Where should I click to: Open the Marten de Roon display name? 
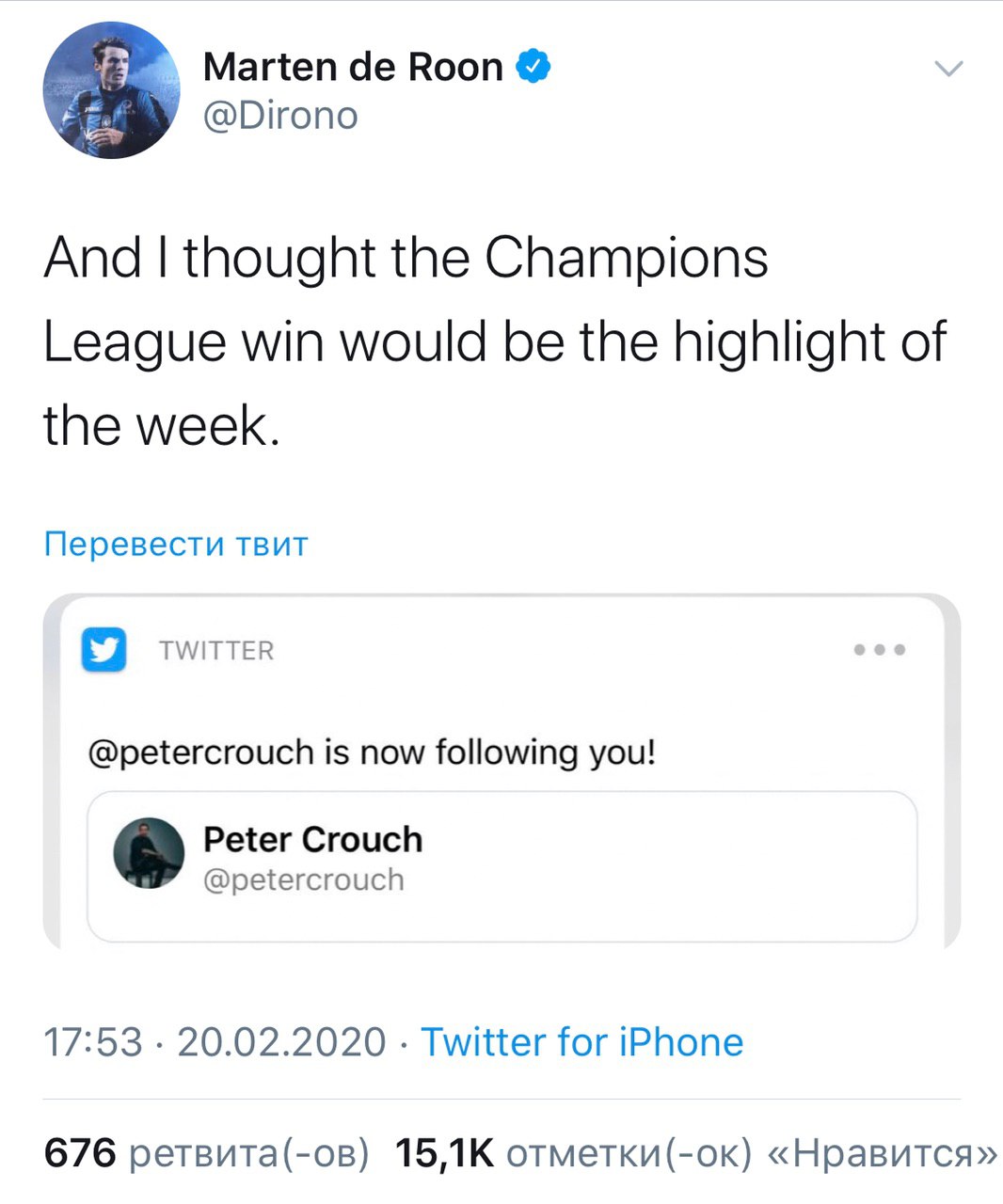(353, 67)
